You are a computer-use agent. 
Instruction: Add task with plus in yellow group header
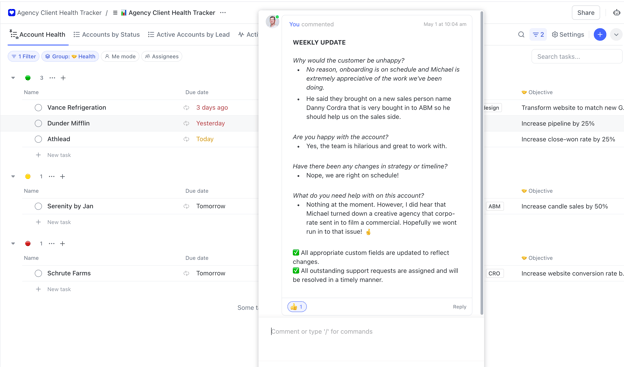click(62, 176)
